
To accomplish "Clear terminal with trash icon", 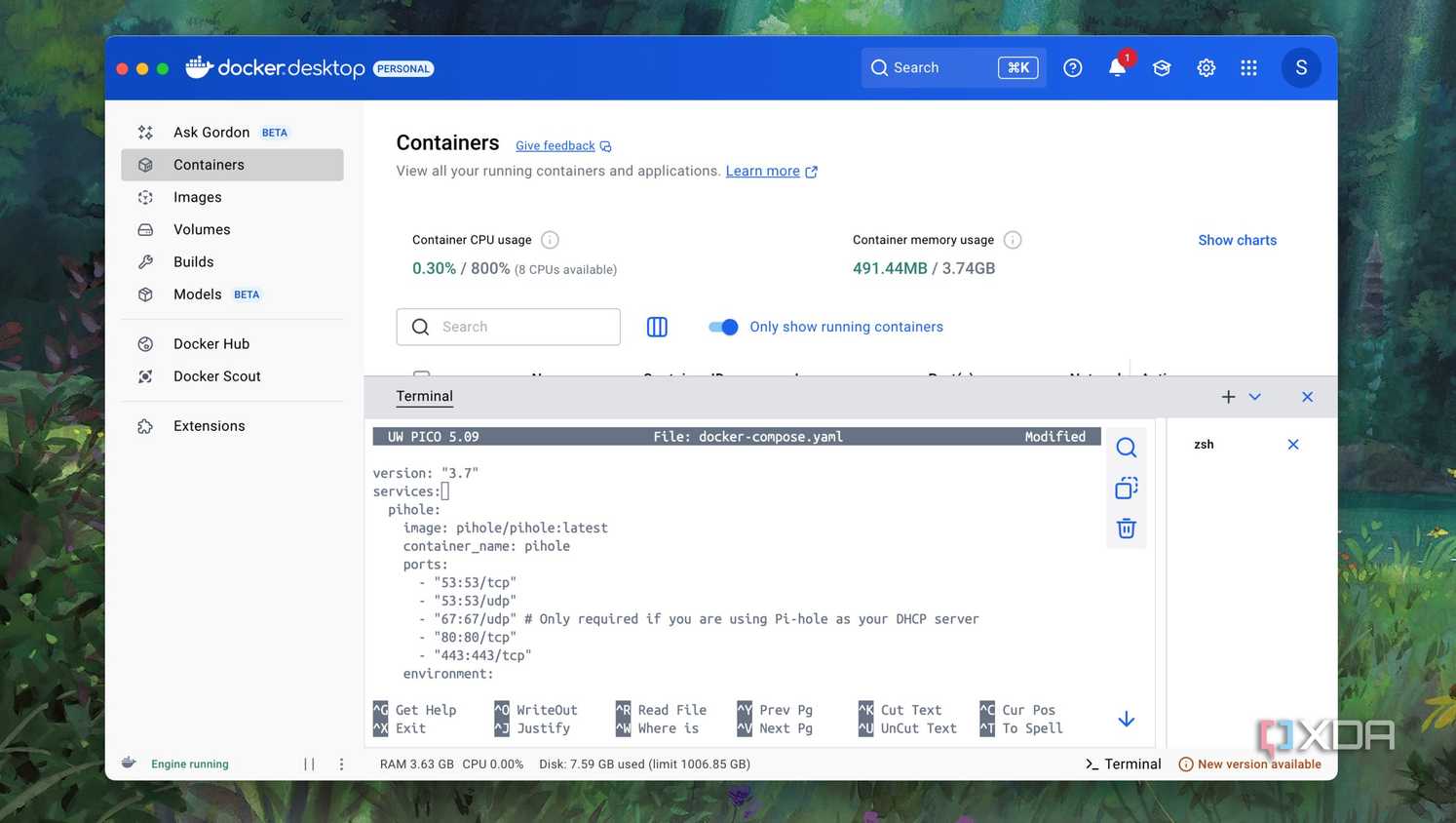I will pyautogui.click(x=1126, y=529).
